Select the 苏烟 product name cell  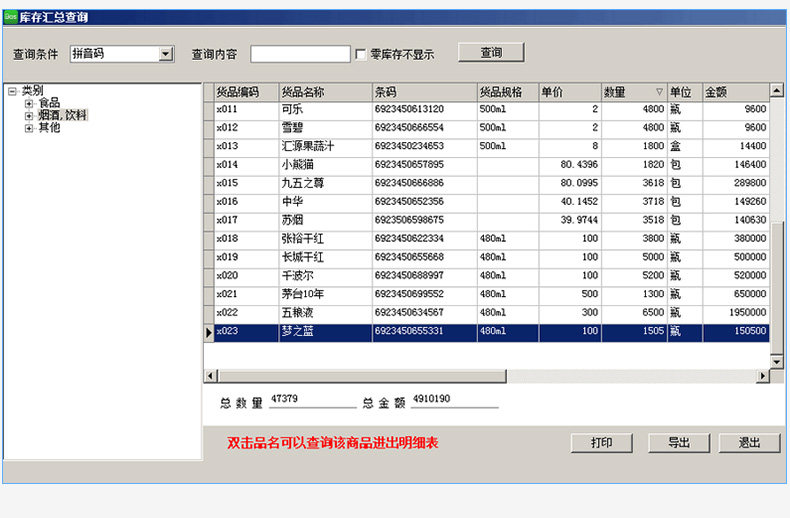point(325,220)
